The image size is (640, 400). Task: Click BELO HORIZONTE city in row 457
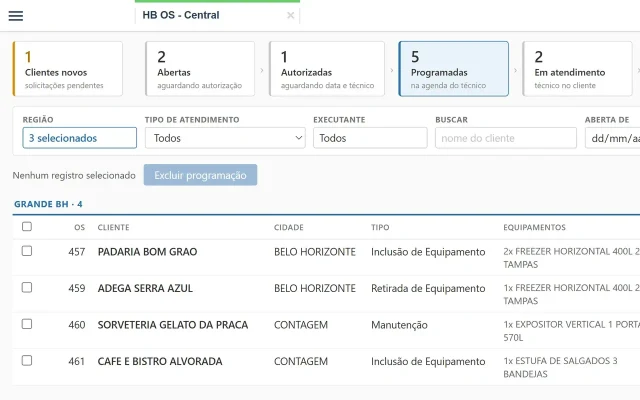(x=315, y=252)
